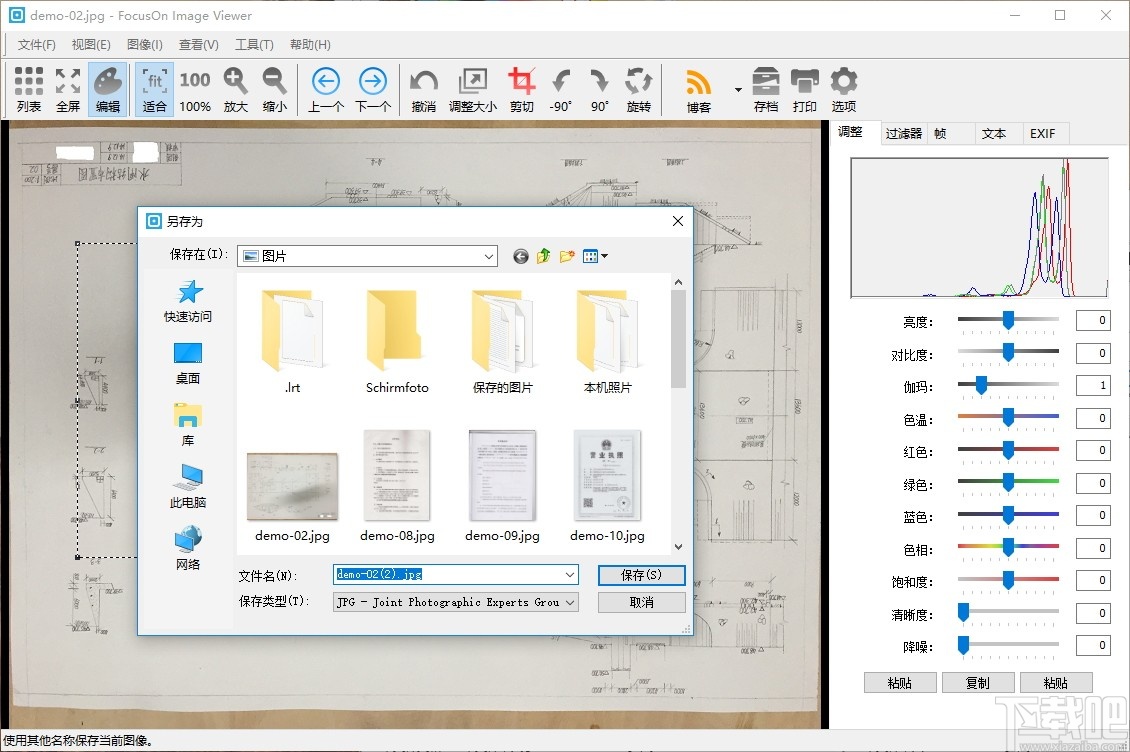Open the 保存在 location dropdown

click(489, 255)
